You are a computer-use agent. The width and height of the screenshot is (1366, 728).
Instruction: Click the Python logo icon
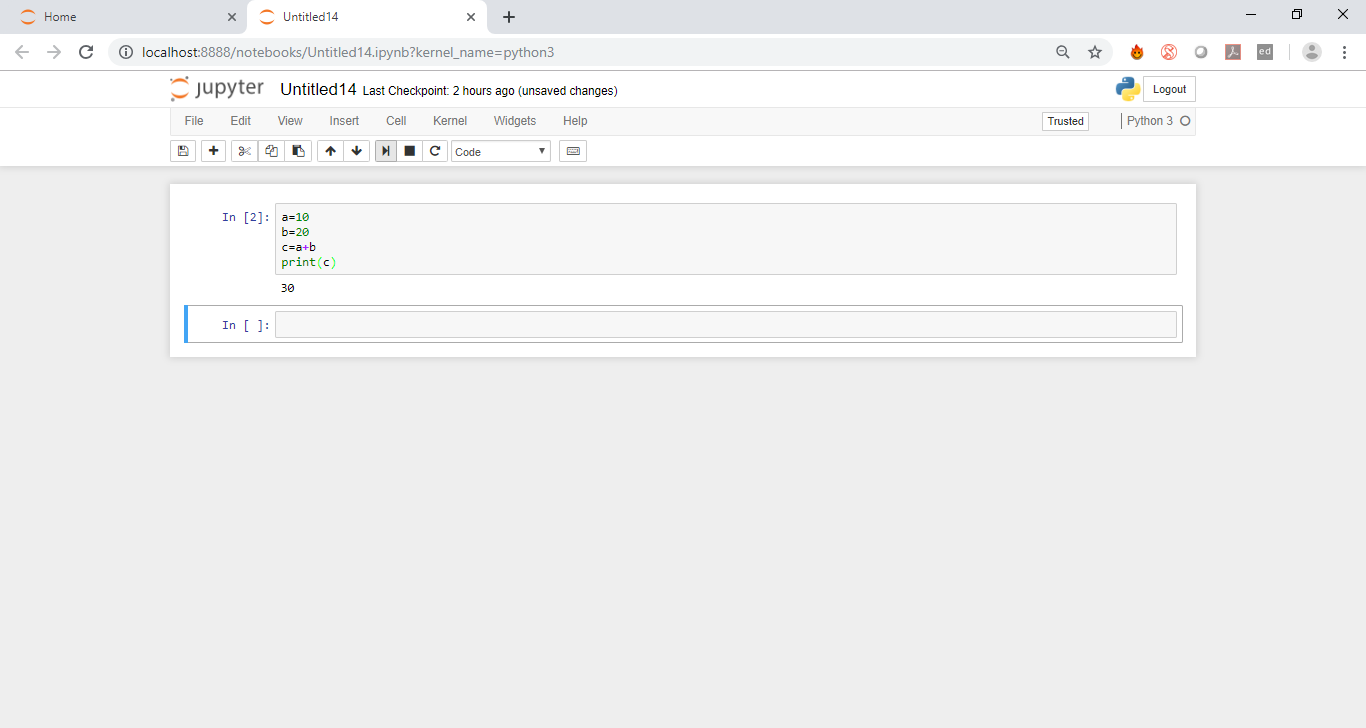coord(1128,89)
